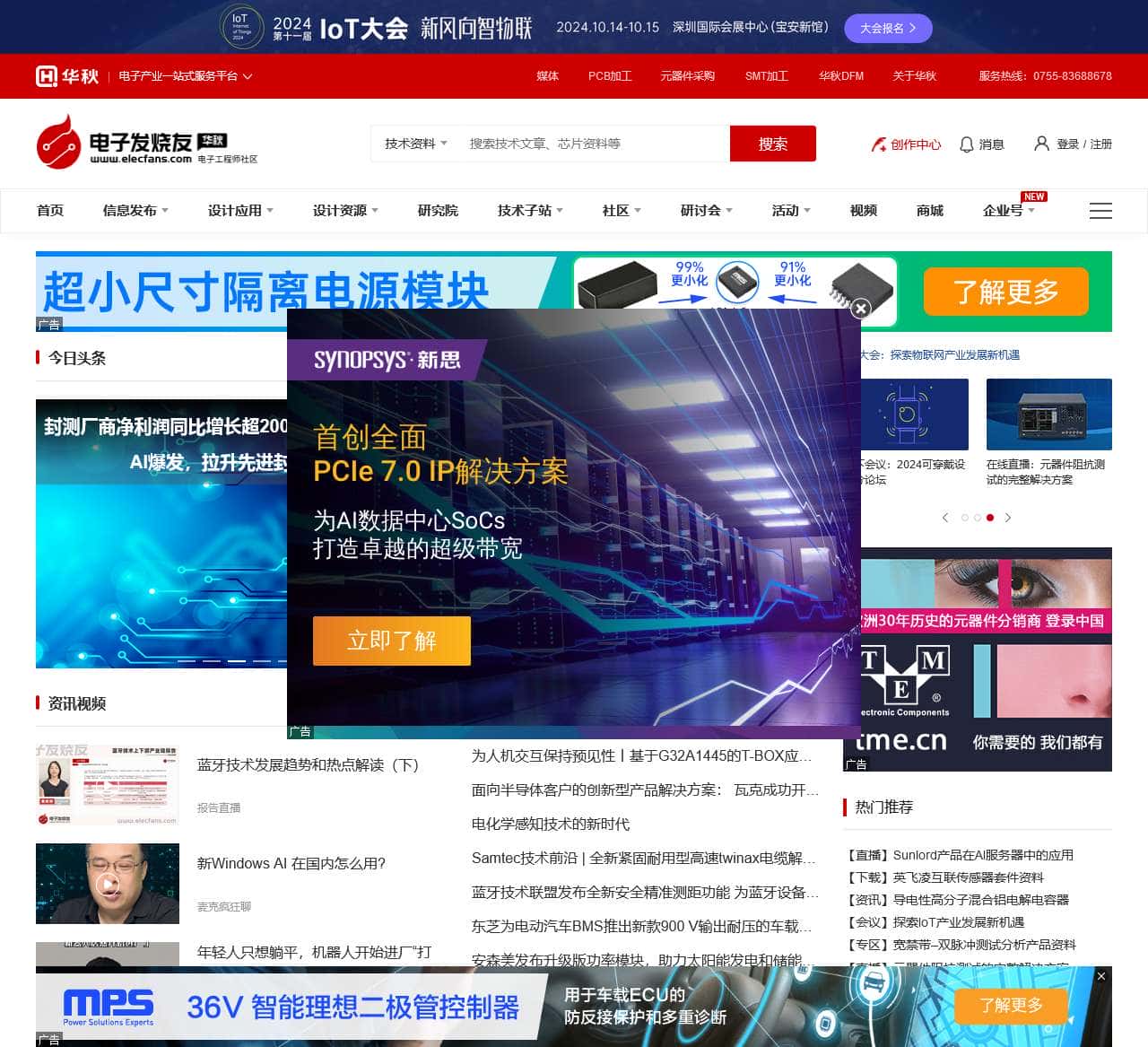Expand the 设计应用 menu
The image size is (1148, 1047).
click(x=240, y=211)
